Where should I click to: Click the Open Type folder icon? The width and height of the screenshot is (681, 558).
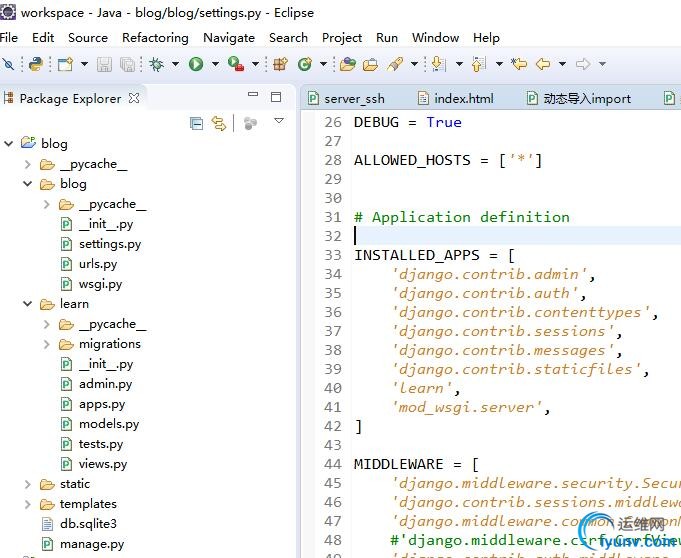(347, 64)
